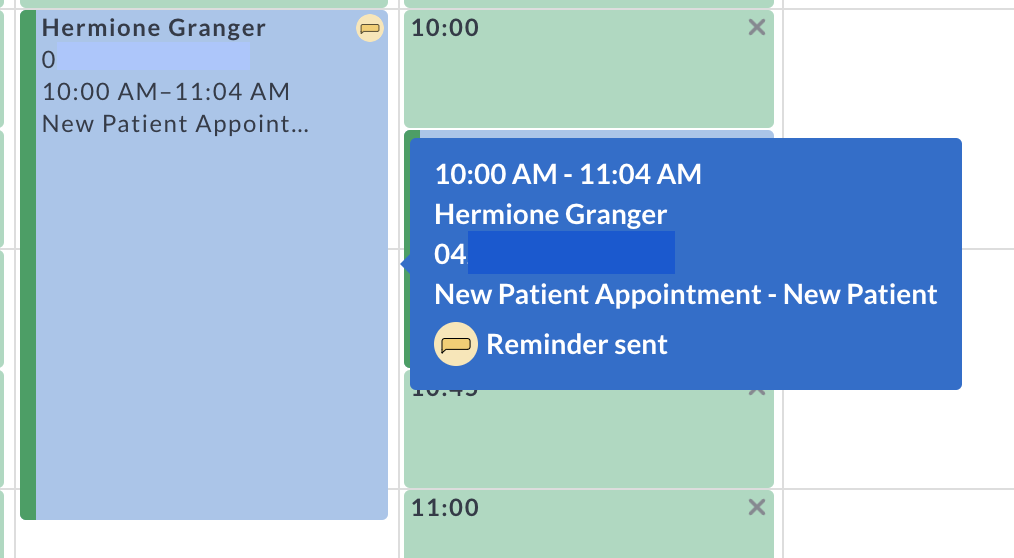Click the green status bar on Hermione's appointment
This screenshot has width=1014, height=558.
click(28, 264)
